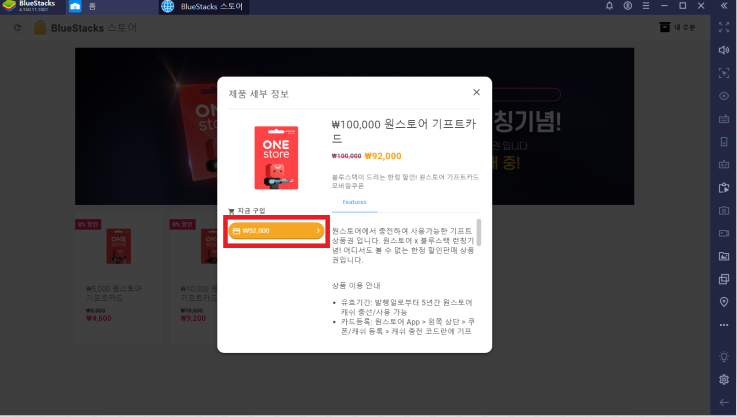Show more sidebar tools
Viewport: 737px width, 417px height.
[724, 325]
